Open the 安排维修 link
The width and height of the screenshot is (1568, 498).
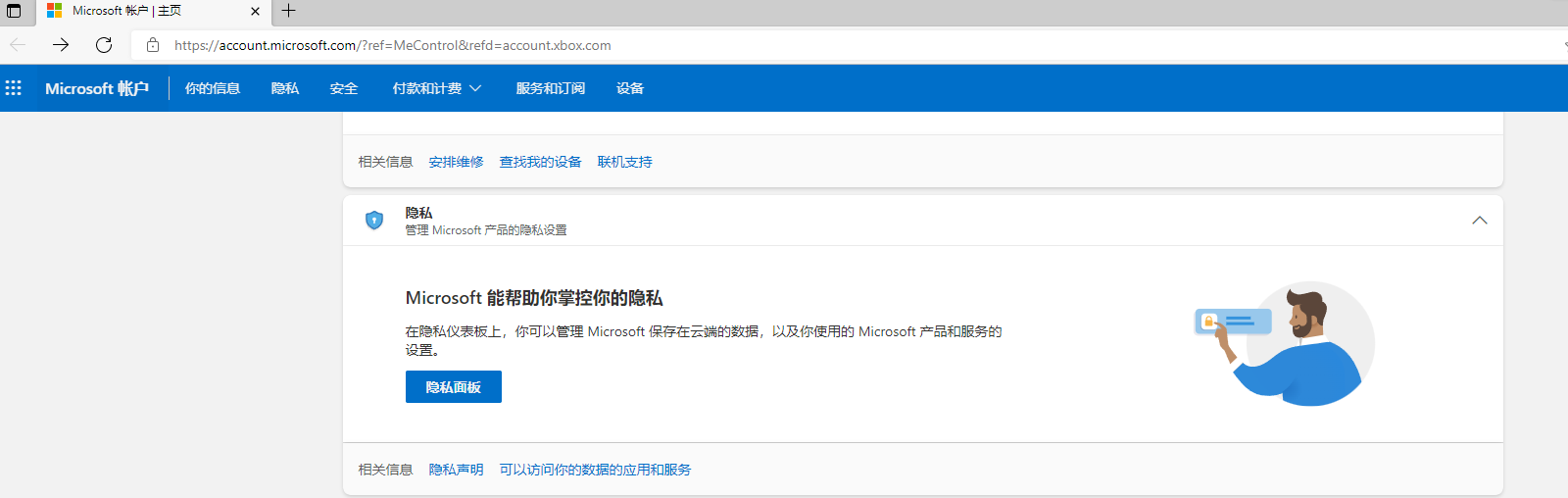[x=457, y=162]
